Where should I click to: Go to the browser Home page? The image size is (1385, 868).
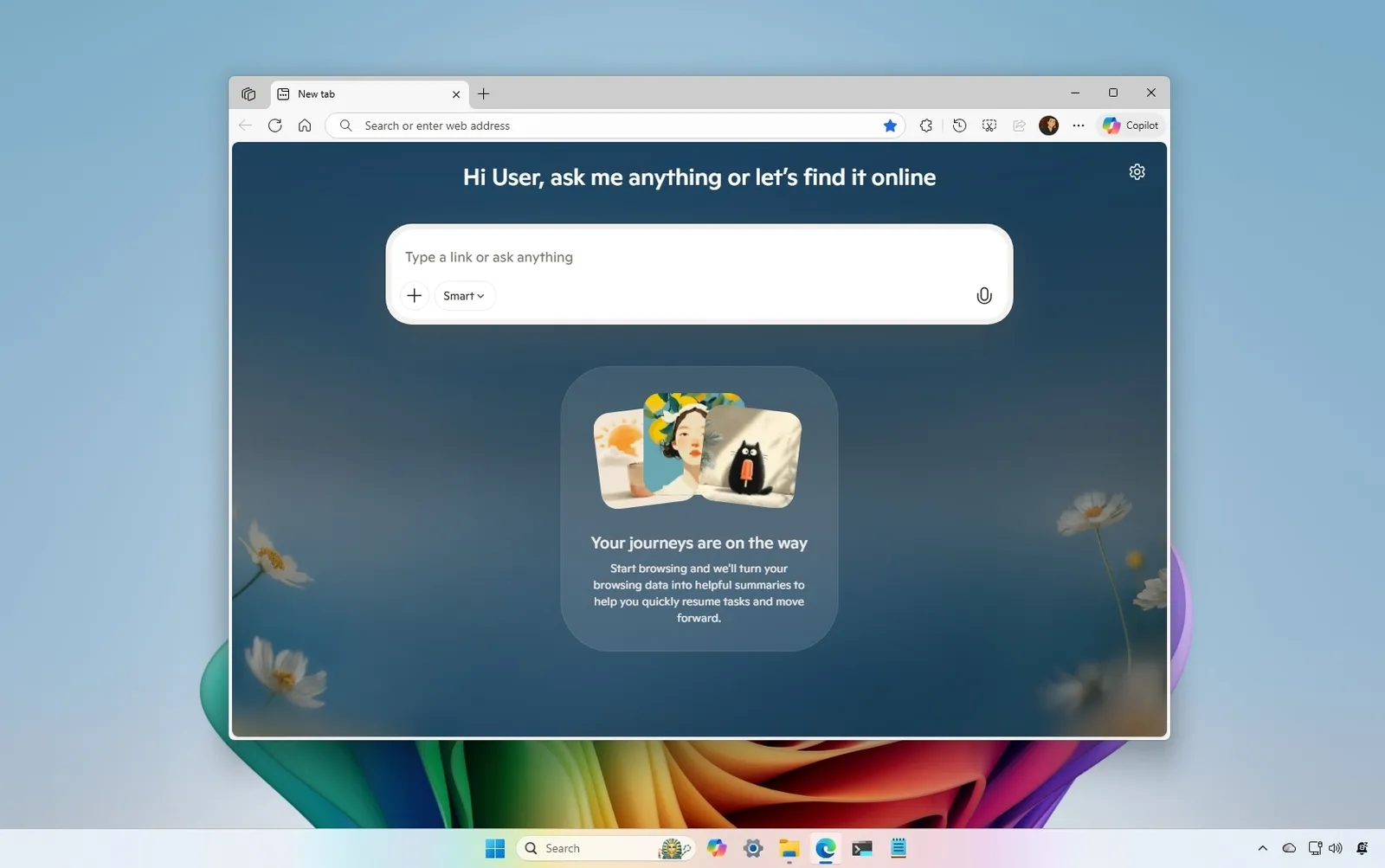[x=304, y=125]
